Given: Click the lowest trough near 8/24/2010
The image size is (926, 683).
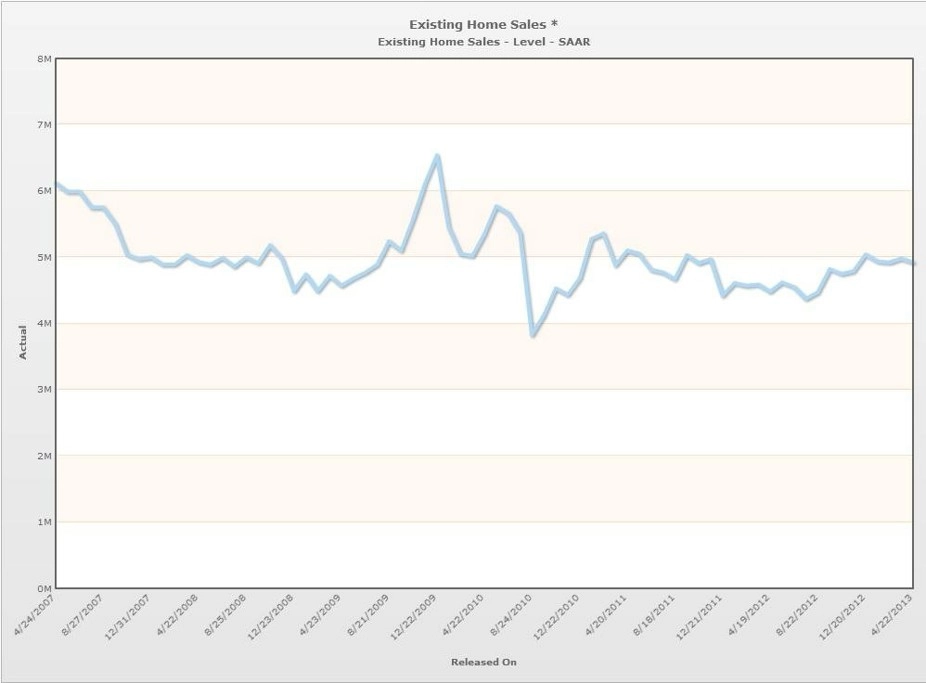Looking at the screenshot, I should coord(533,335).
